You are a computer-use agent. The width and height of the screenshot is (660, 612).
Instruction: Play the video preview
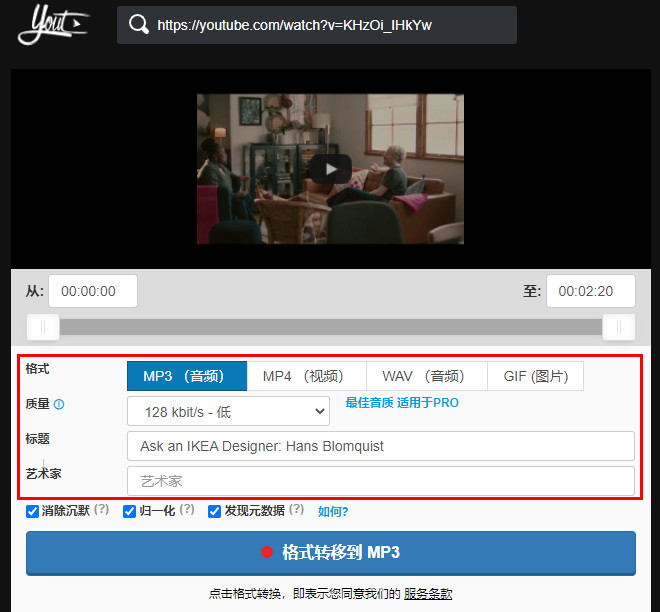point(331,169)
